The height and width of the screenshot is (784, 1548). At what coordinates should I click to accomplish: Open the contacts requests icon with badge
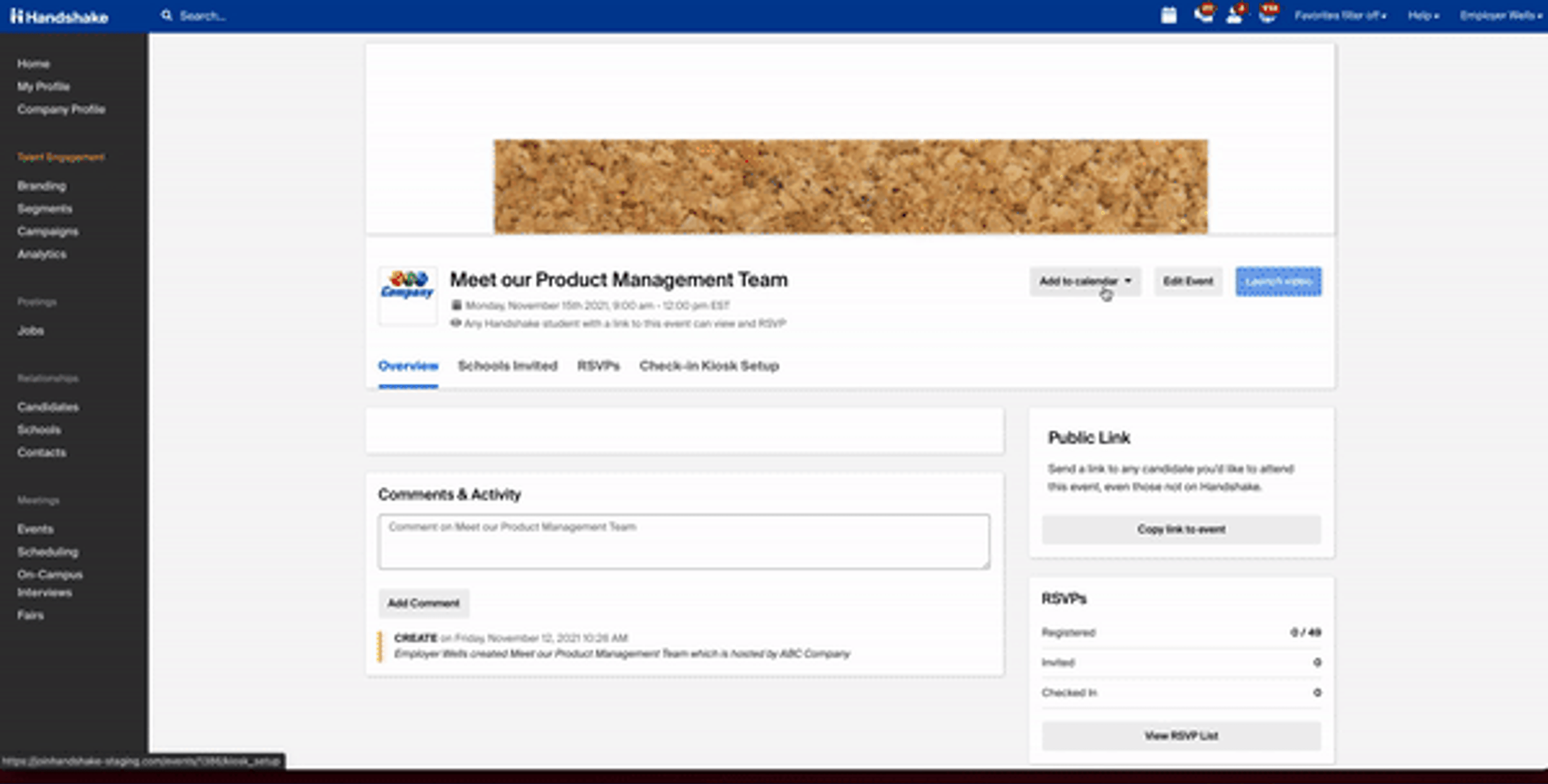coord(1235,15)
